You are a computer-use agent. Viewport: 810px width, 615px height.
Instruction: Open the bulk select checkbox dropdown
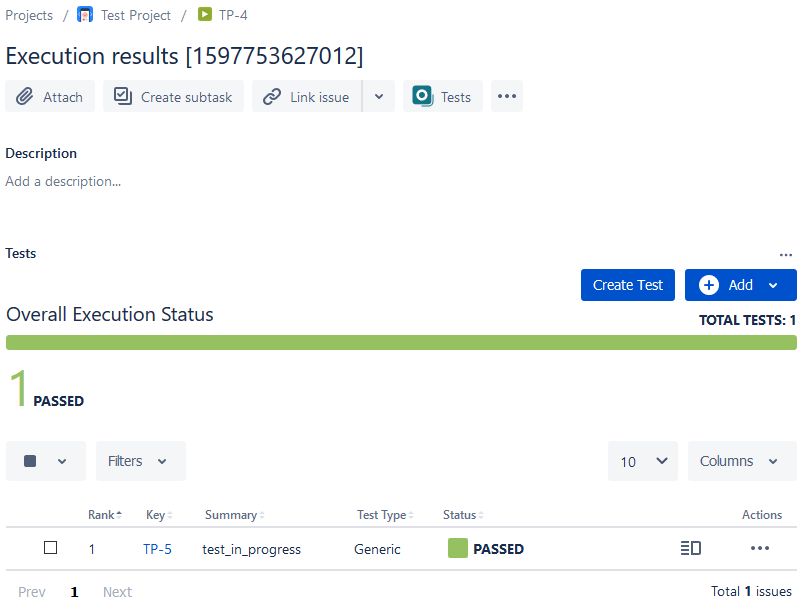tap(46, 461)
